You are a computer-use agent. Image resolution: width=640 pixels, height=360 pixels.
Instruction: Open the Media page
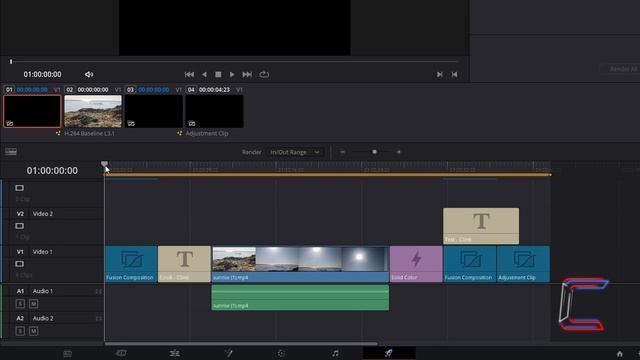(68, 353)
